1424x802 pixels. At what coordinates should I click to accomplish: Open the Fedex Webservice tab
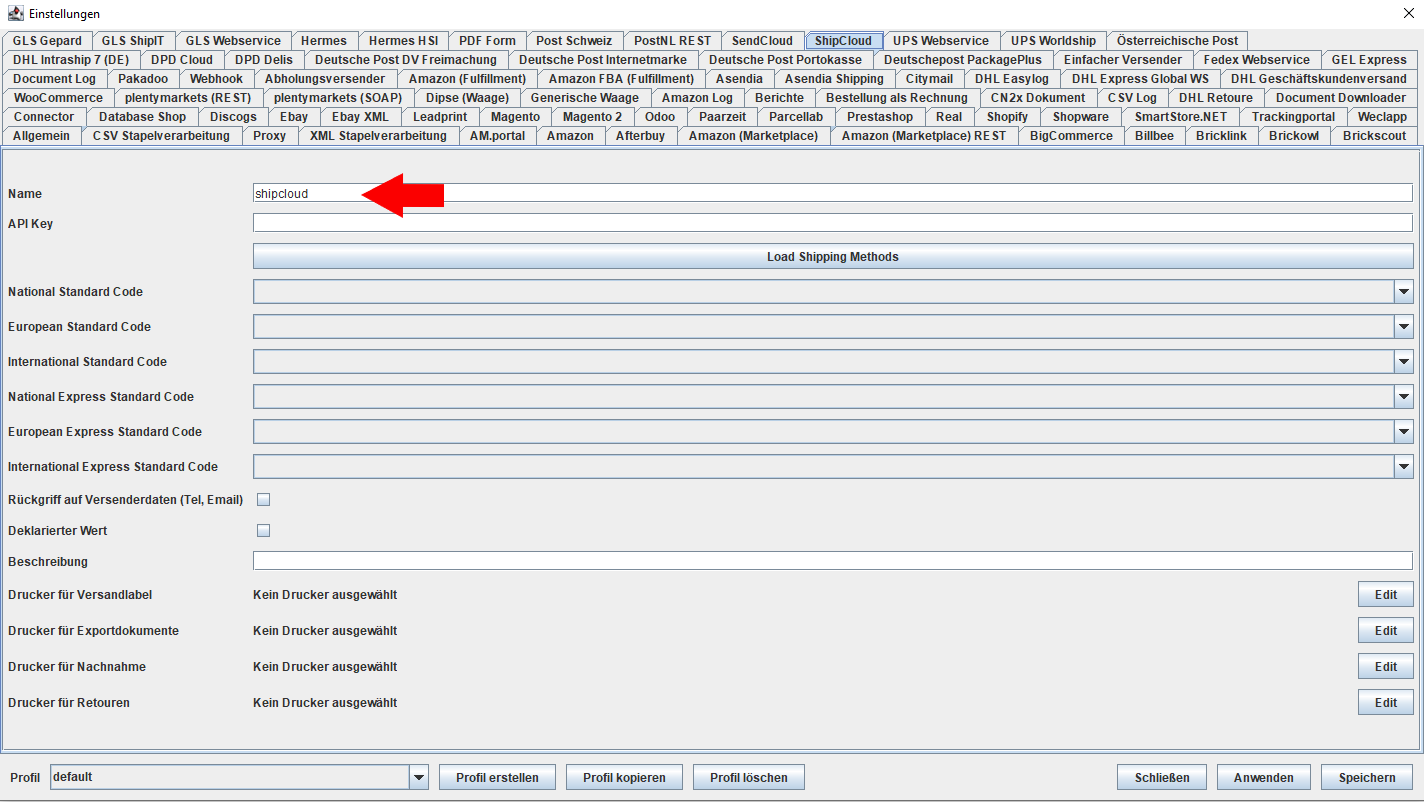coord(1256,60)
